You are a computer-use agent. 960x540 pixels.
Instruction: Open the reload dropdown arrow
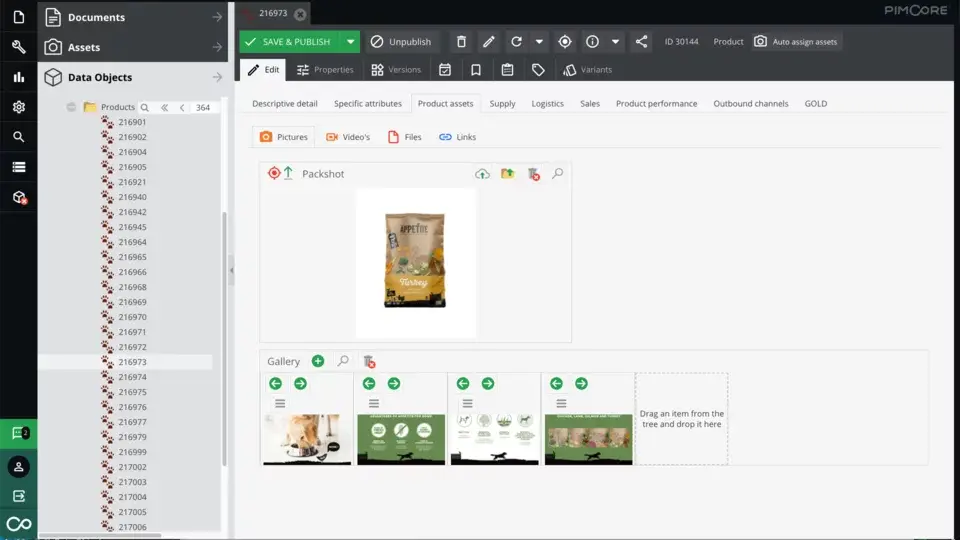[539, 42]
